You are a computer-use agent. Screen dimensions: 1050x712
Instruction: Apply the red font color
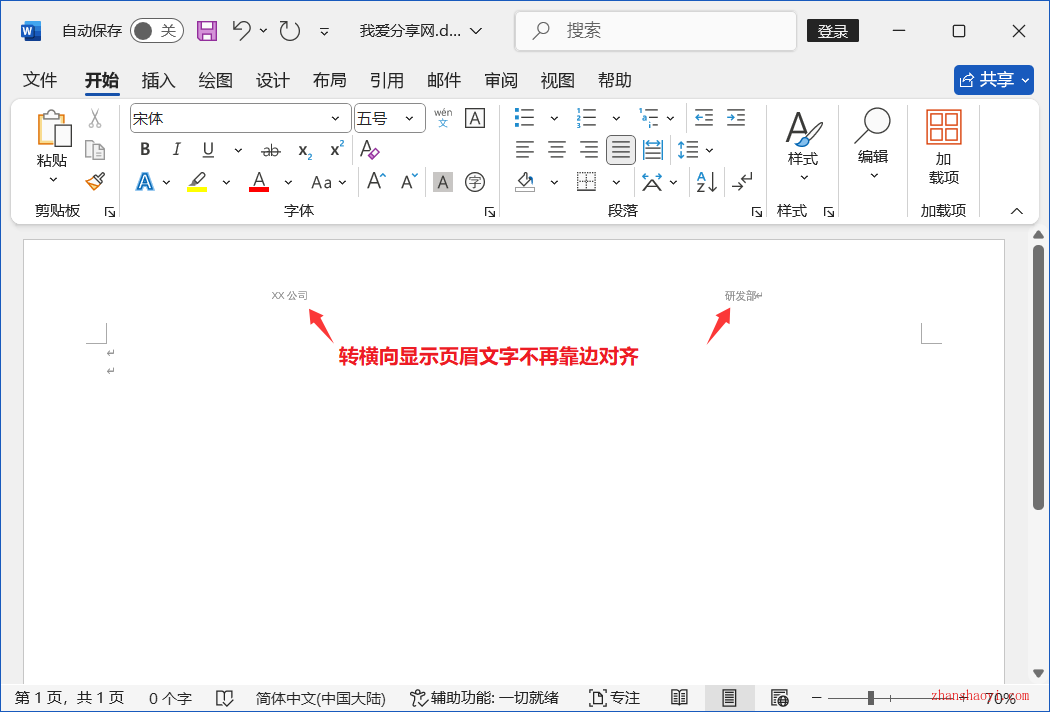(259, 182)
